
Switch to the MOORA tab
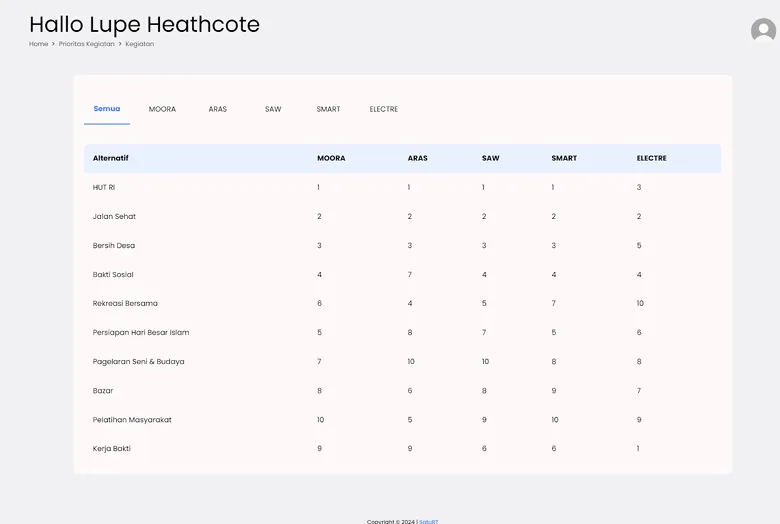point(162,109)
